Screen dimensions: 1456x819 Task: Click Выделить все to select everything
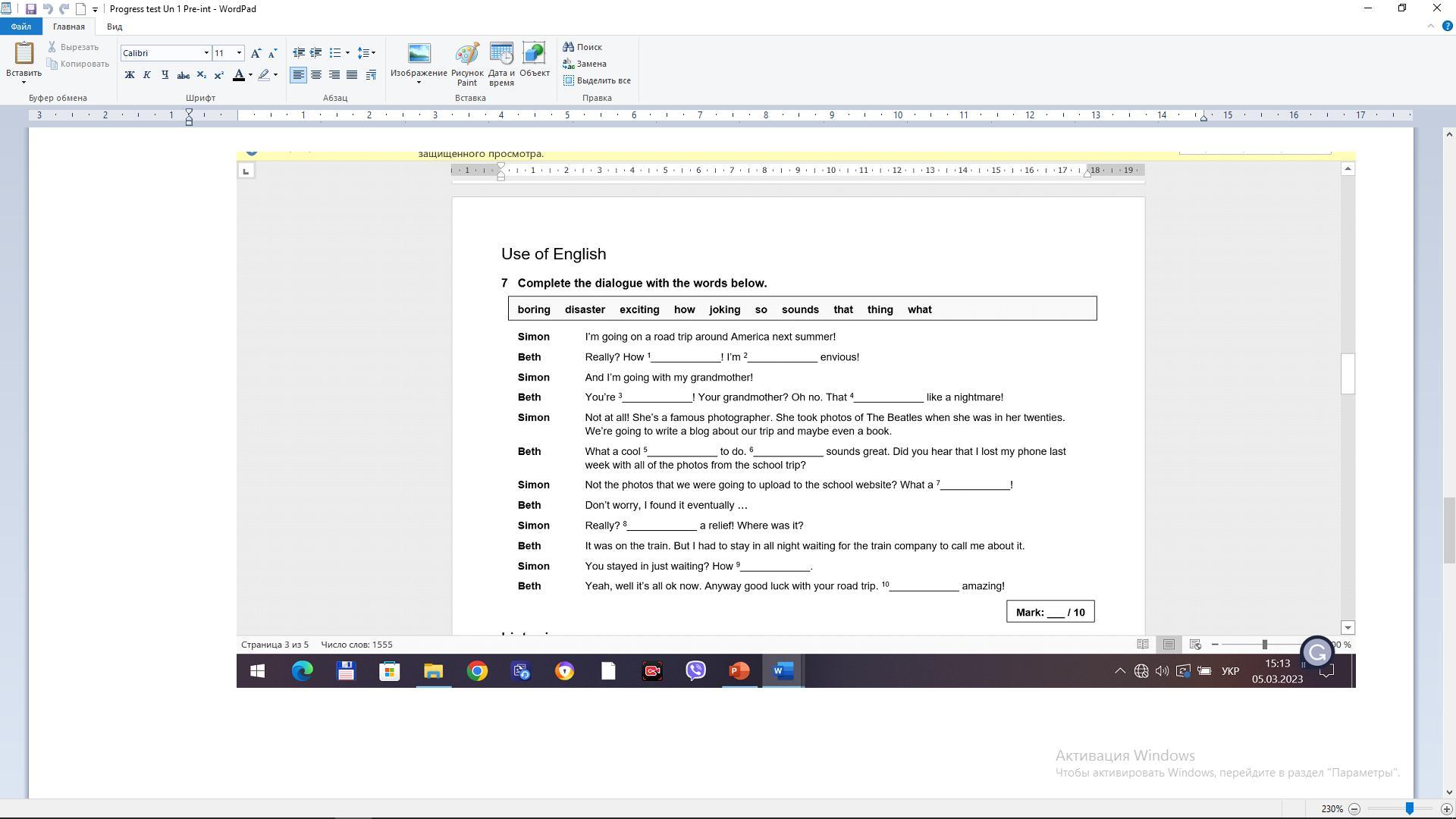pos(598,80)
